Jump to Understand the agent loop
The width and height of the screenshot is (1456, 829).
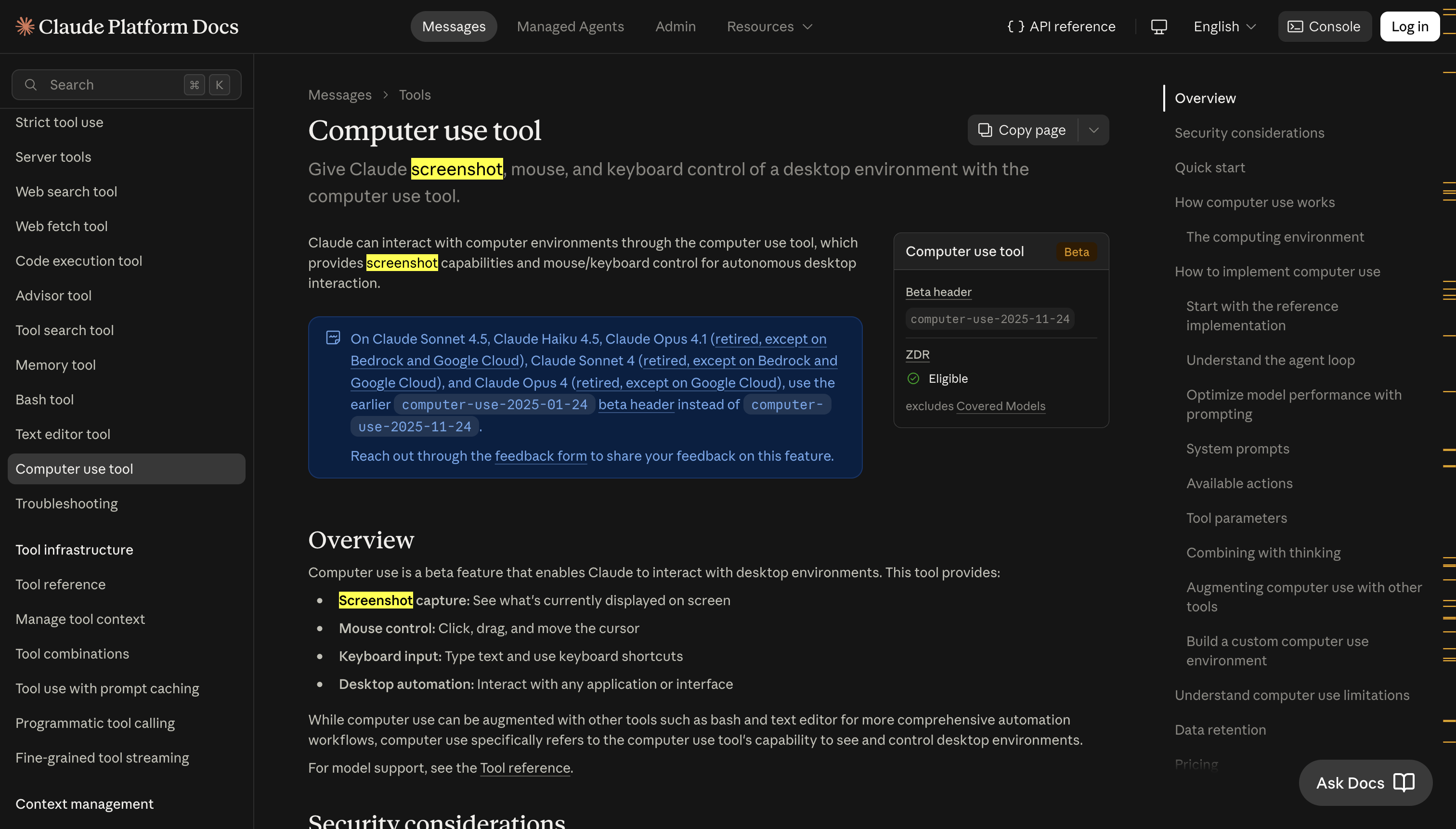coord(1270,361)
